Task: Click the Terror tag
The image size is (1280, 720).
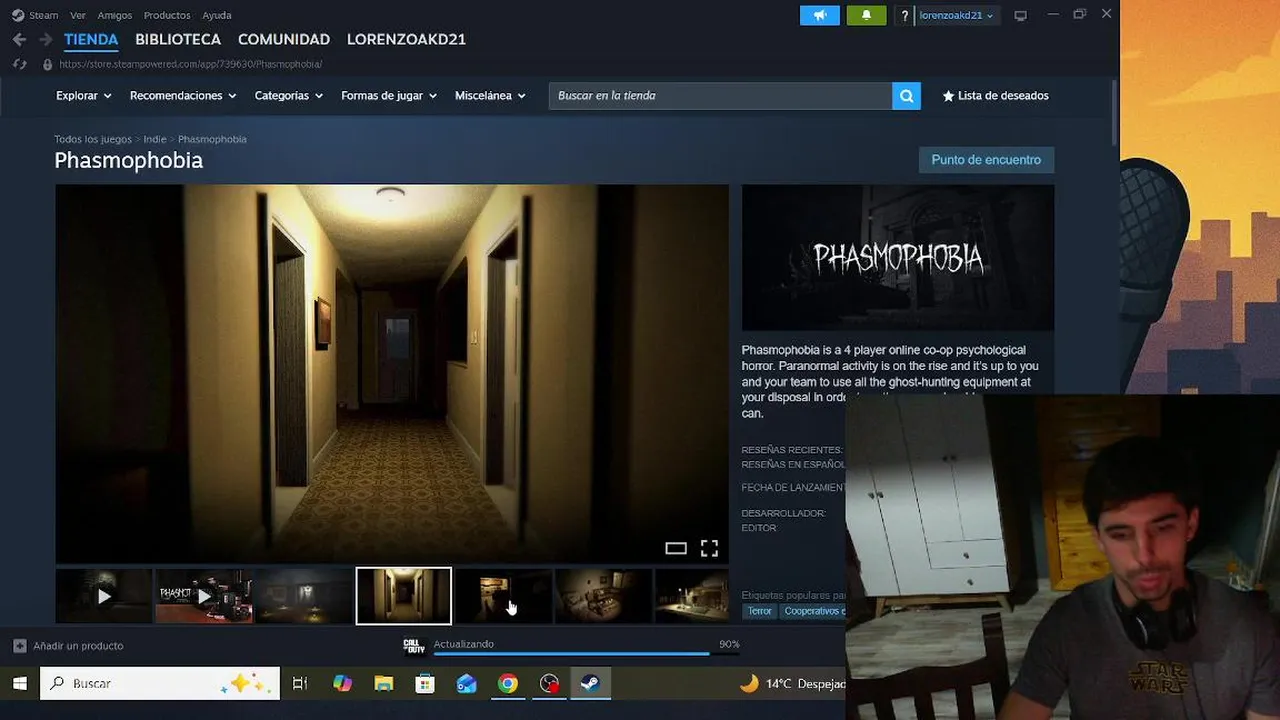Action: coord(760,611)
